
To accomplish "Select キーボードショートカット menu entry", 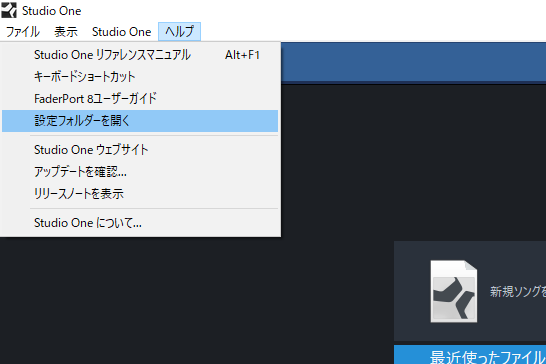I will pyautogui.click(x=140, y=77).
